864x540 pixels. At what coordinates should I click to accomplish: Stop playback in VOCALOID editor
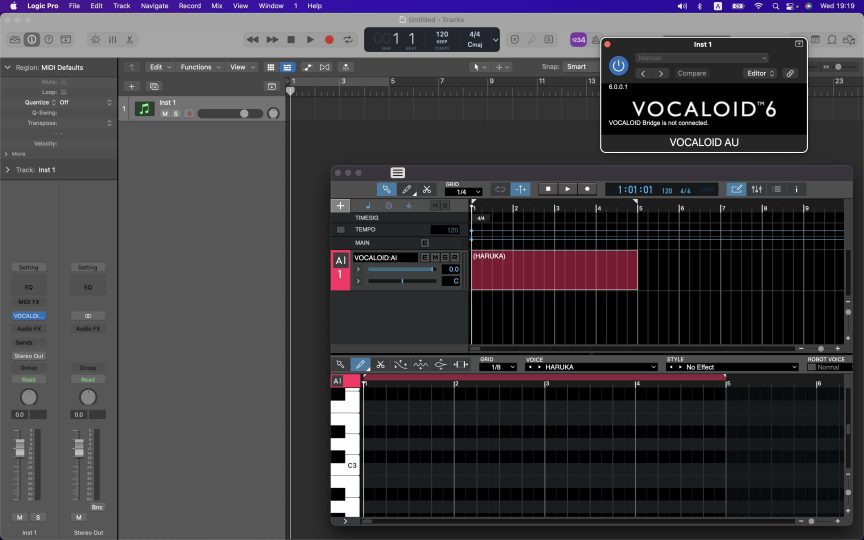tap(548, 189)
